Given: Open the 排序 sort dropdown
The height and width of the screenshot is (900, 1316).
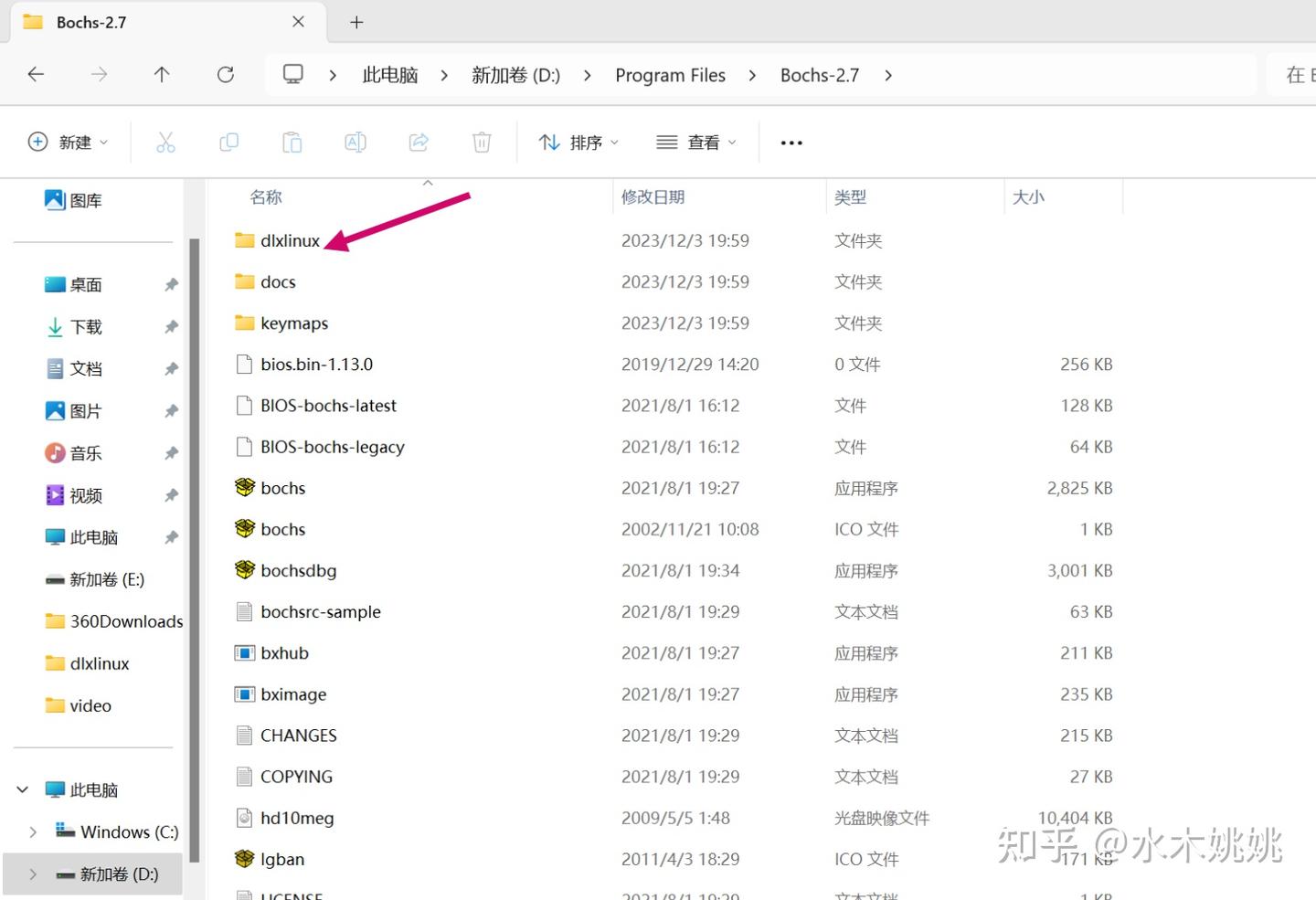Looking at the screenshot, I should point(578,142).
